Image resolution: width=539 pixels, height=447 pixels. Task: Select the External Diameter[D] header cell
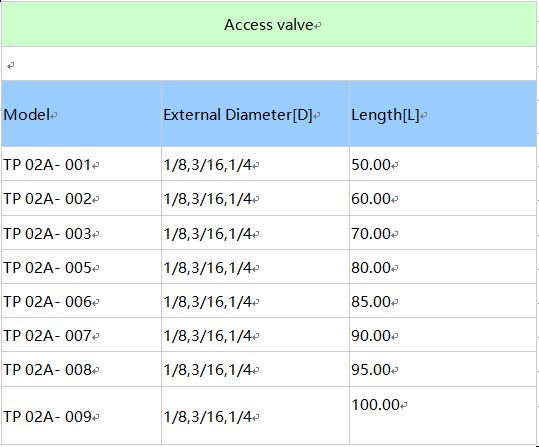pyautogui.click(x=255, y=114)
